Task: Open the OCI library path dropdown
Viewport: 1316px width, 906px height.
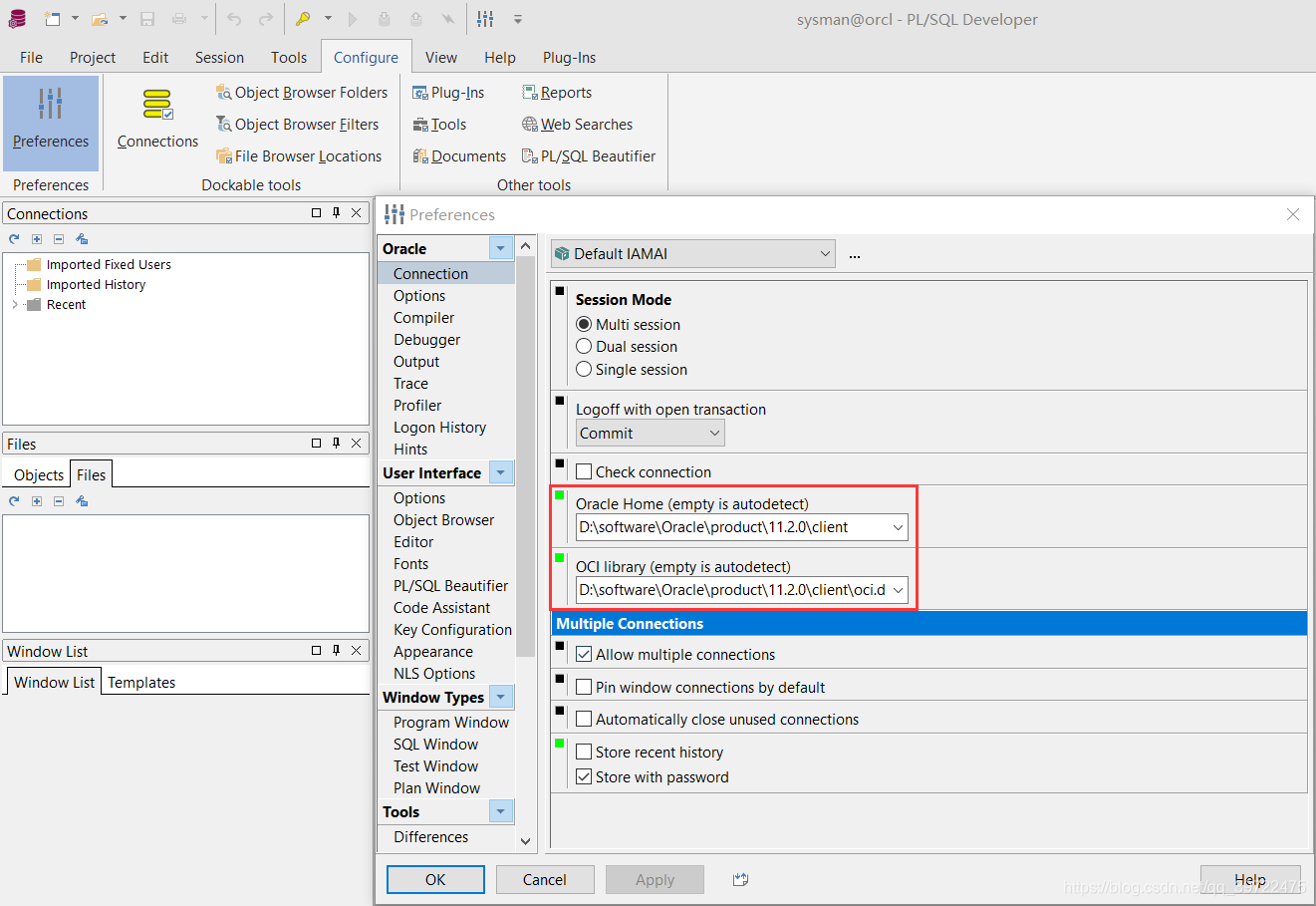Action: (898, 590)
